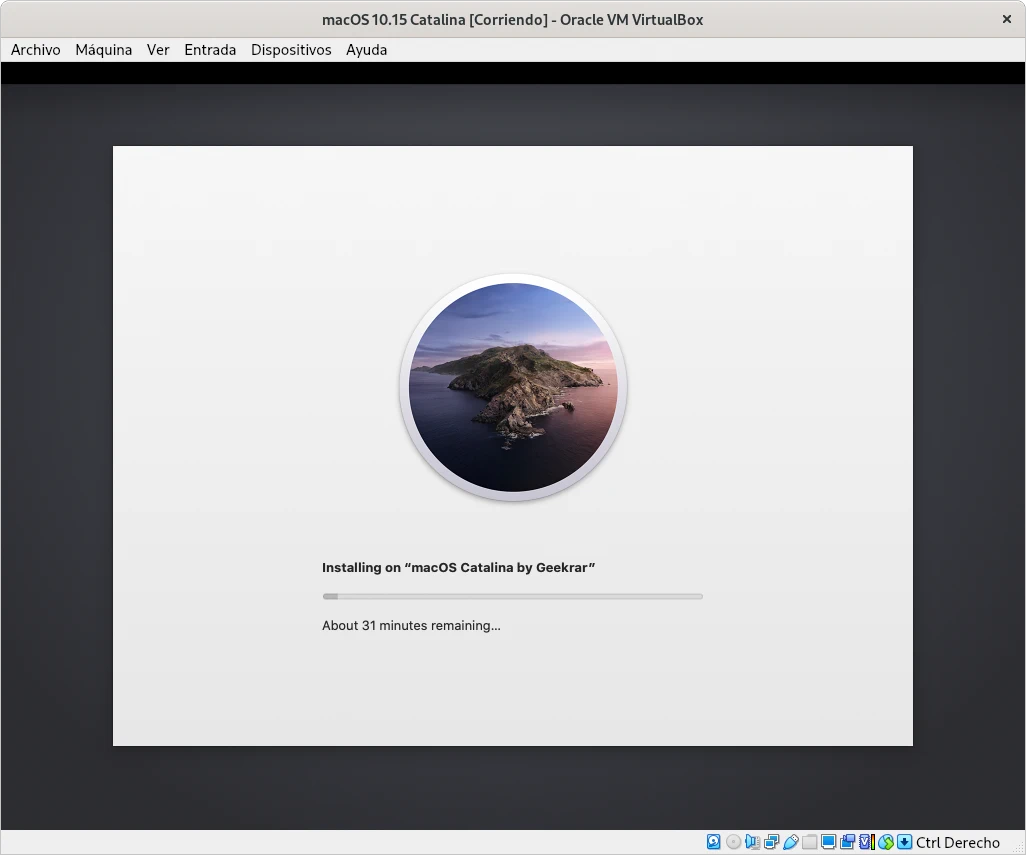
Task: Click the green-blue globe status icon
Action: click(886, 842)
